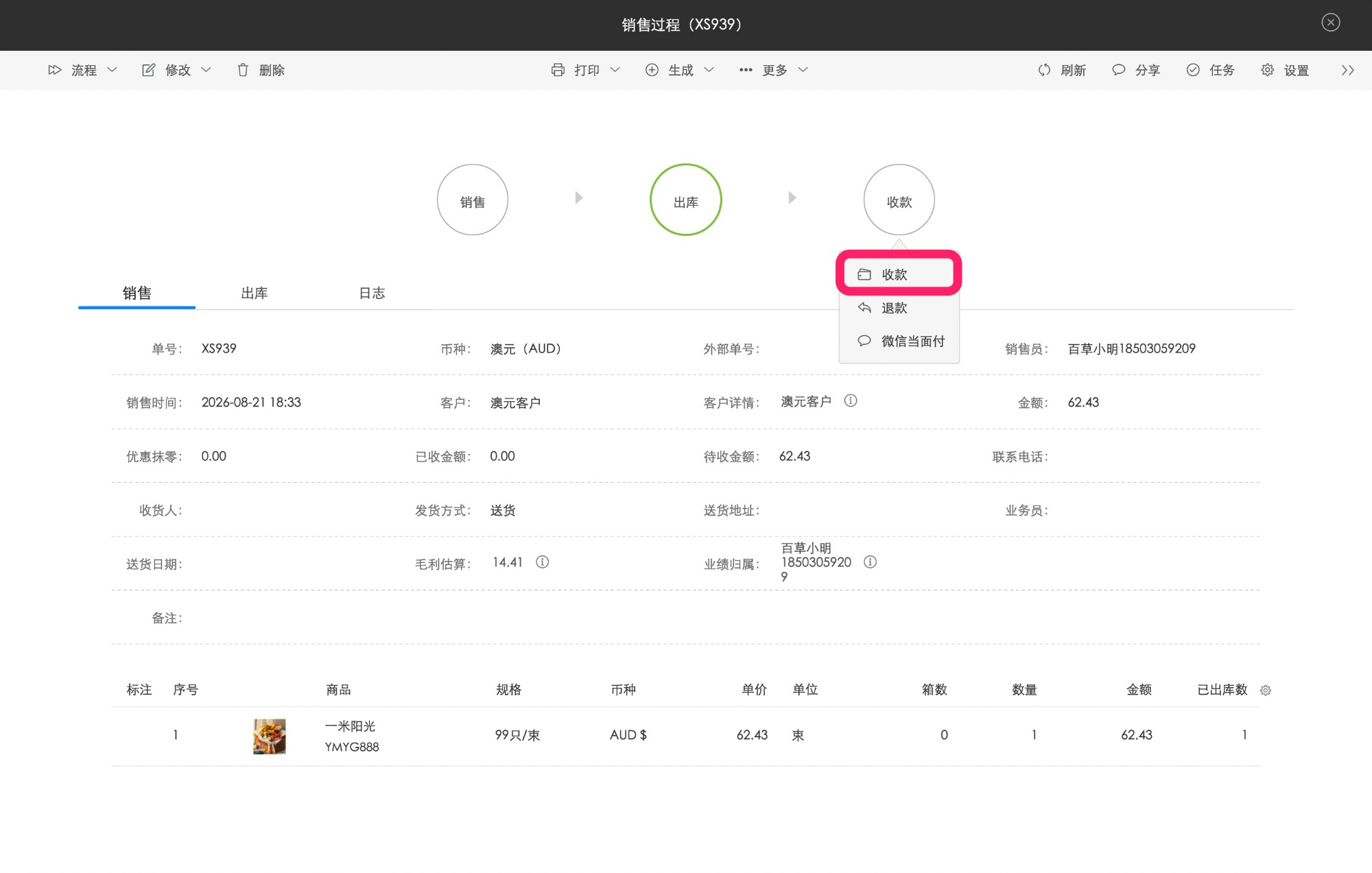Click the 出库 process step circle

[x=686, y=200]
